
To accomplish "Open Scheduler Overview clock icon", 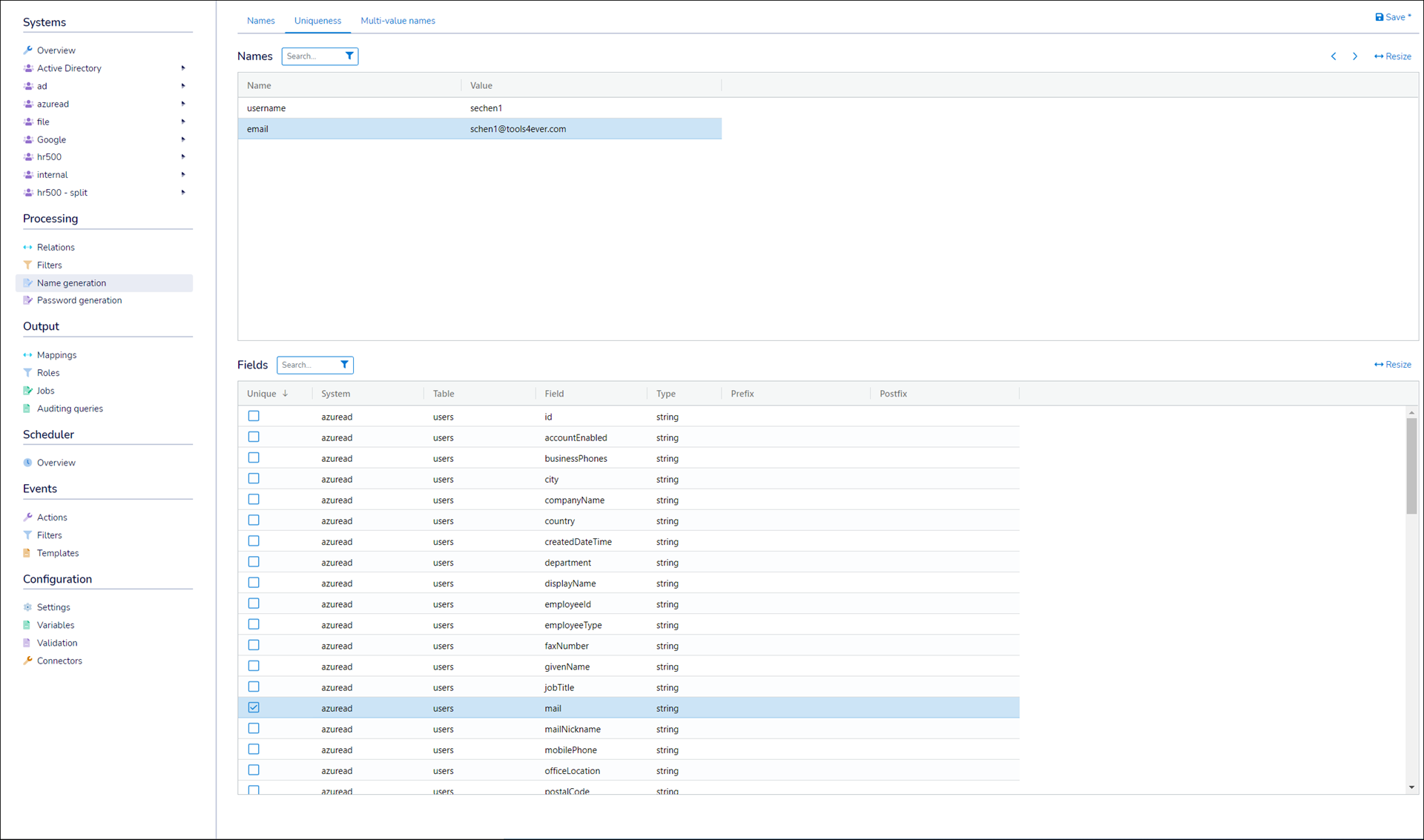I will [x=28, y=463].
